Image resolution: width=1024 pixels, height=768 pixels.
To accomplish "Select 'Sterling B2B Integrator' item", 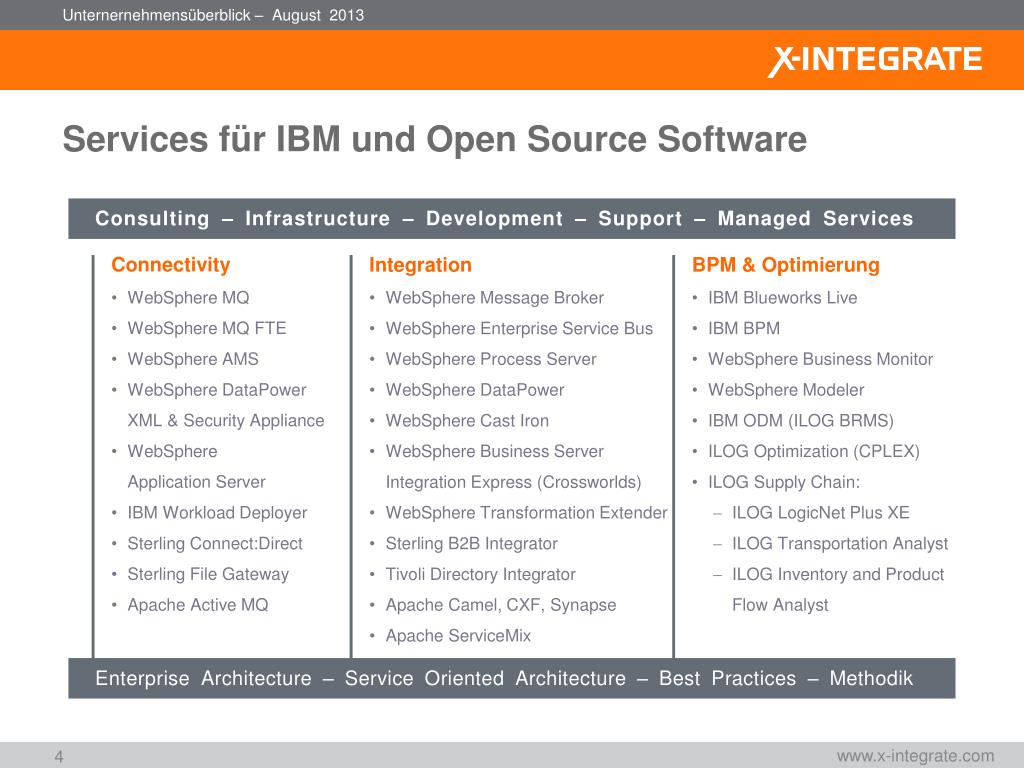I will click(472, 543).
